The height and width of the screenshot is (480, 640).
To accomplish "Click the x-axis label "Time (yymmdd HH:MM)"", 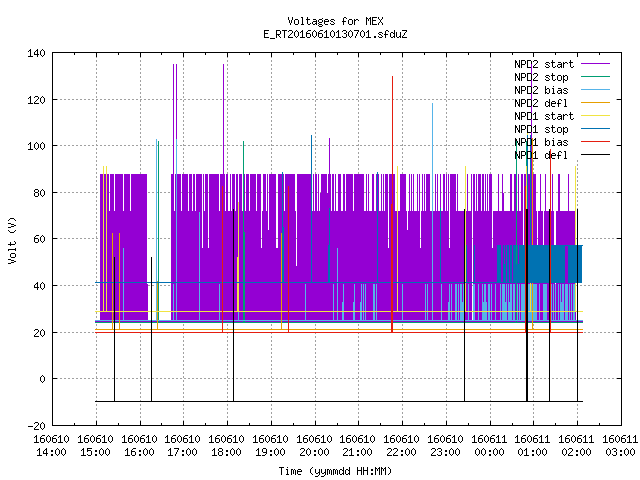I will coord(335,471).
